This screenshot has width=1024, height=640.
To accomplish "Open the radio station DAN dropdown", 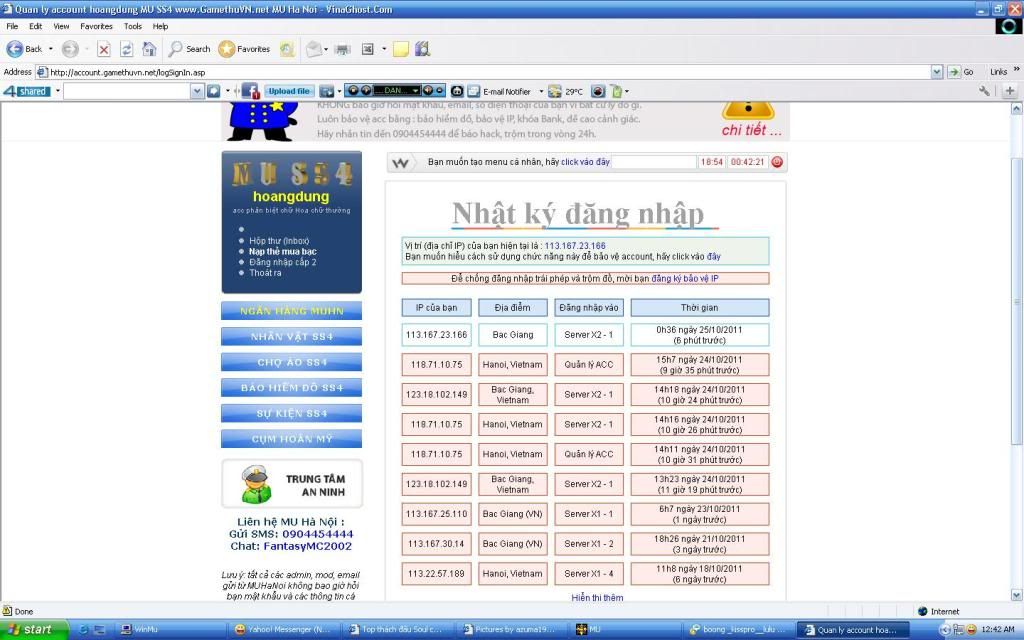I will point(415,91).
